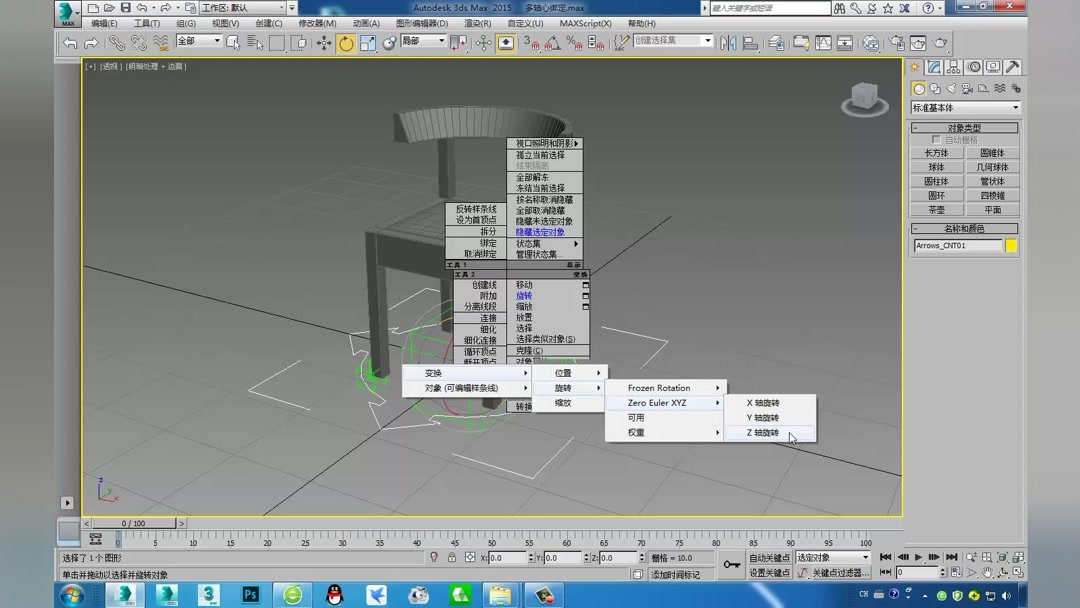Open the Cameras creation category icon

[966, 88]
